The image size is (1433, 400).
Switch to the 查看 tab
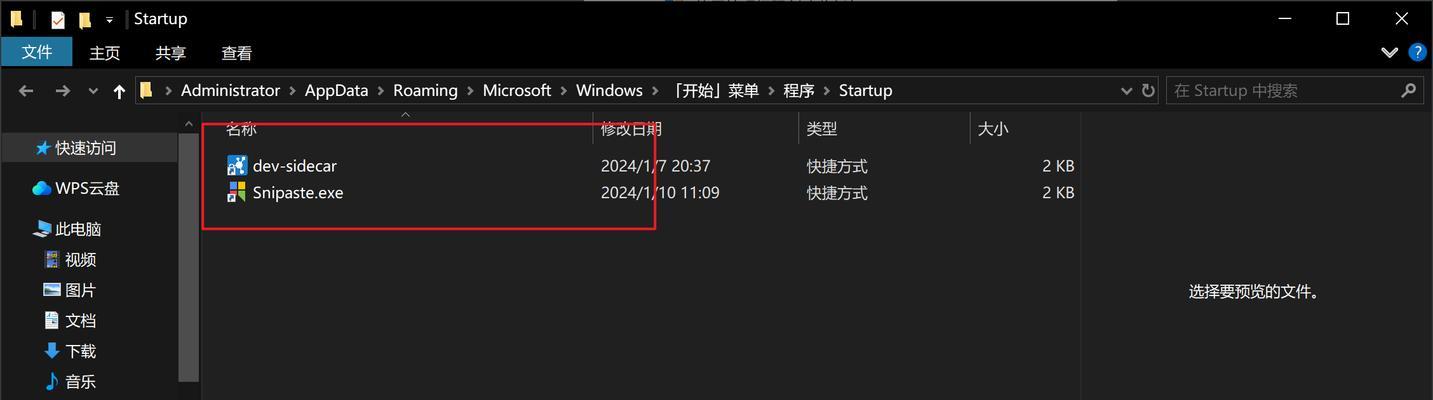pos(237,53)
